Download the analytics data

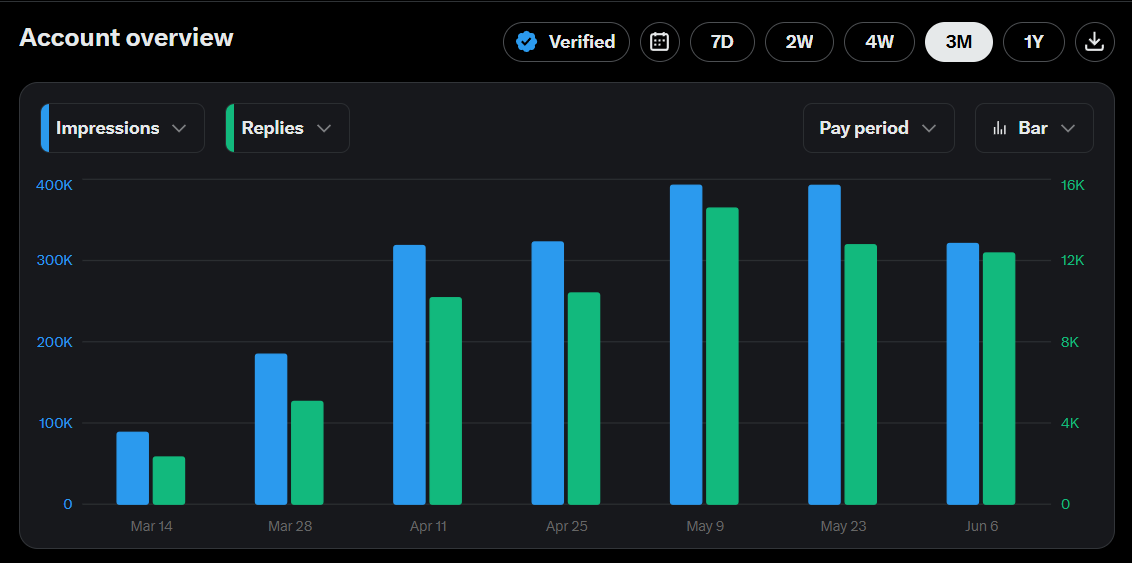pos(1094,42)
